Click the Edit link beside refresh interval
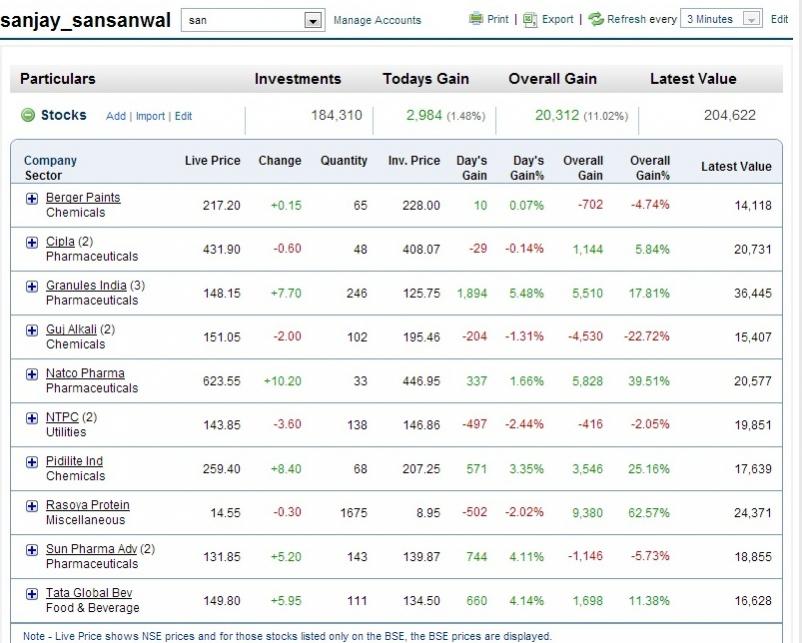The width and height of the screenshot is (802, 643). click(x=779, y=19)
